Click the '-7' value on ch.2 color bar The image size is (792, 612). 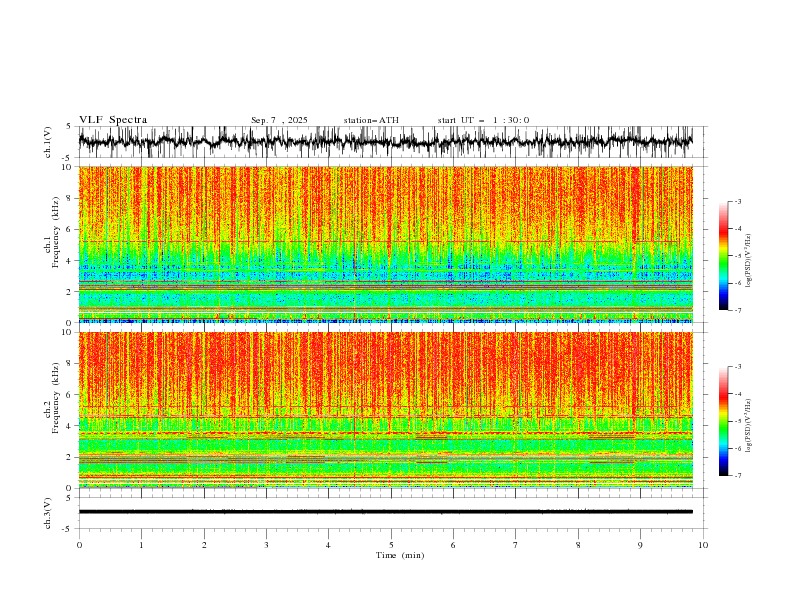pyautogui.click(x=737, y=475)
